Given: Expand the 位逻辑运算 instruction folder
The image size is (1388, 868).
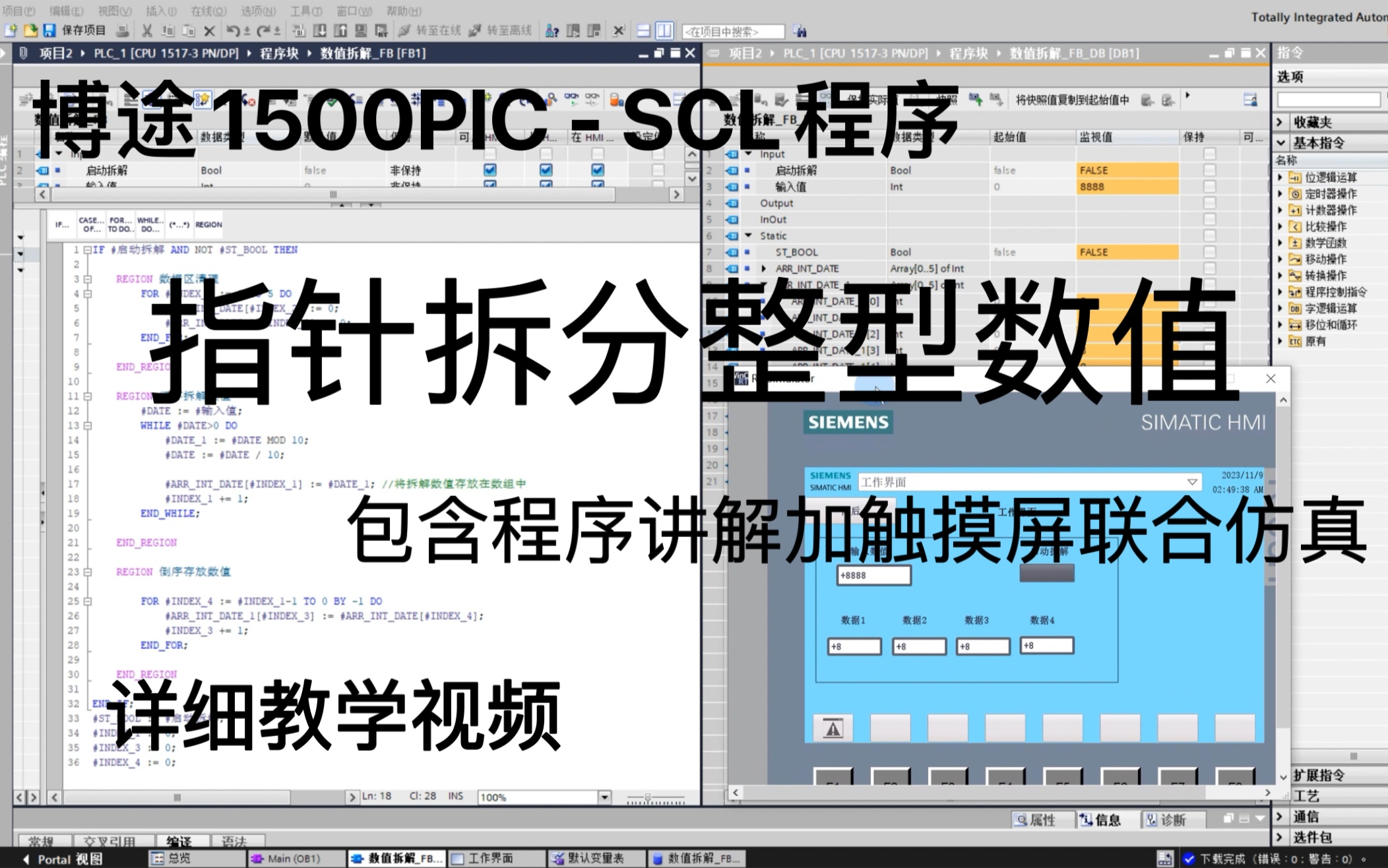Looking at the screenshot, I should [x=1280, y=177].
